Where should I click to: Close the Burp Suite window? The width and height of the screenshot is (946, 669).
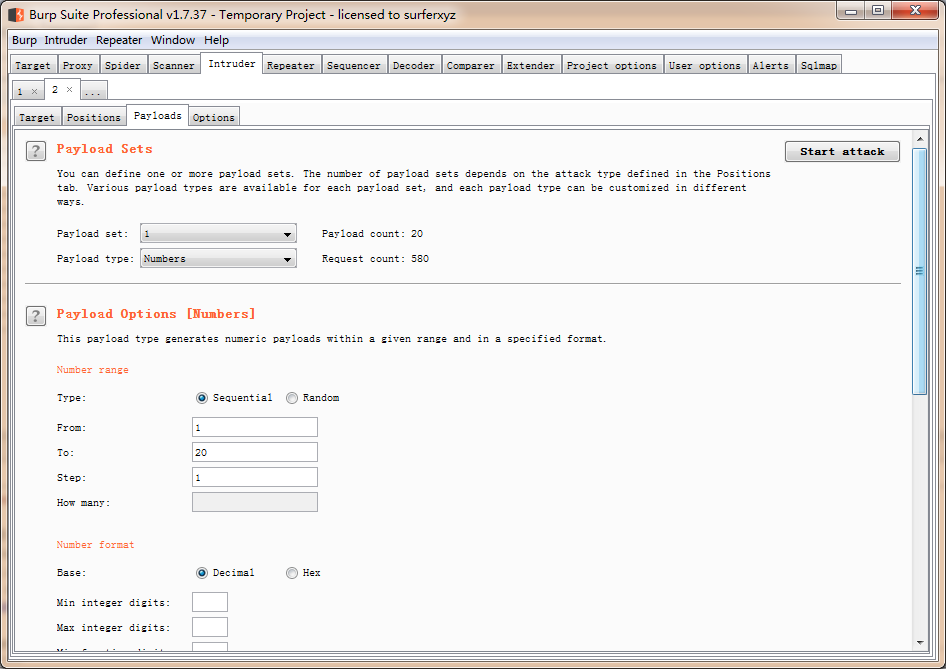click(x=915, y=11)
